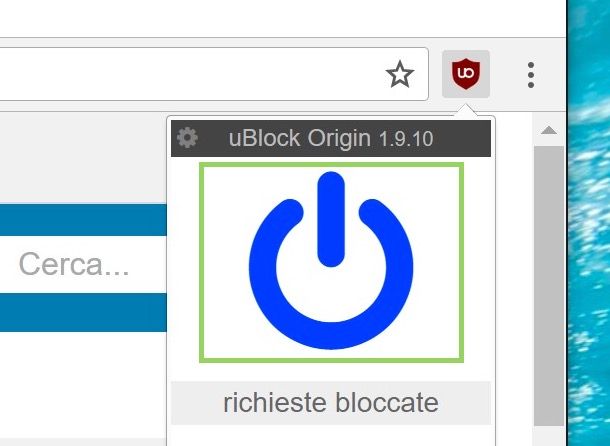Click the empty tab strip above address bar
Image resolution: width=610 pixels, height=446 pixels.
[x=282, y=19]
